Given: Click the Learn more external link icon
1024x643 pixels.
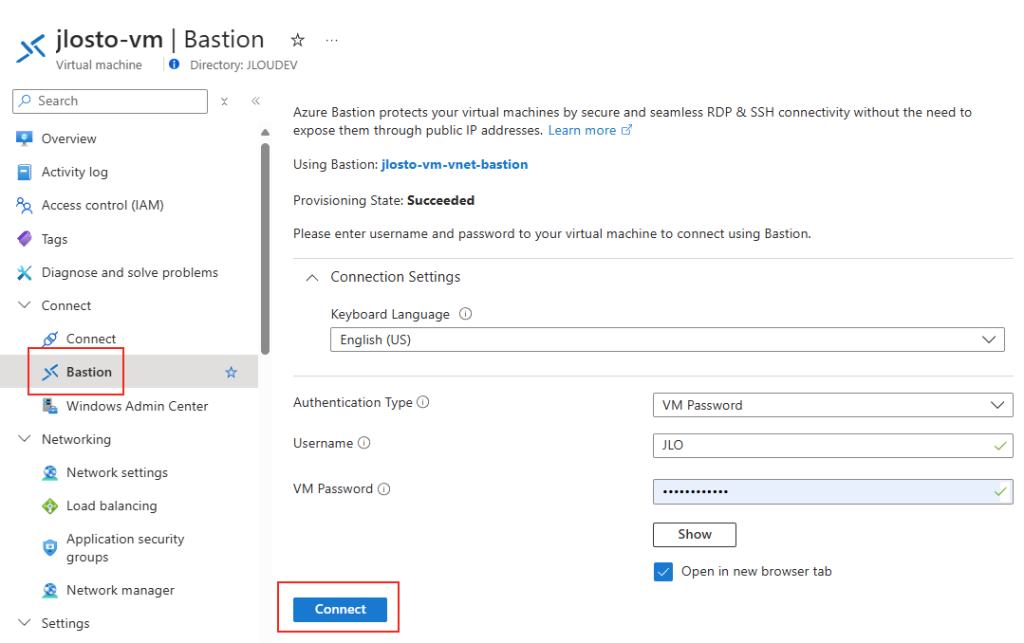Looking at the screenshot, I should click(x=626, y=130).
